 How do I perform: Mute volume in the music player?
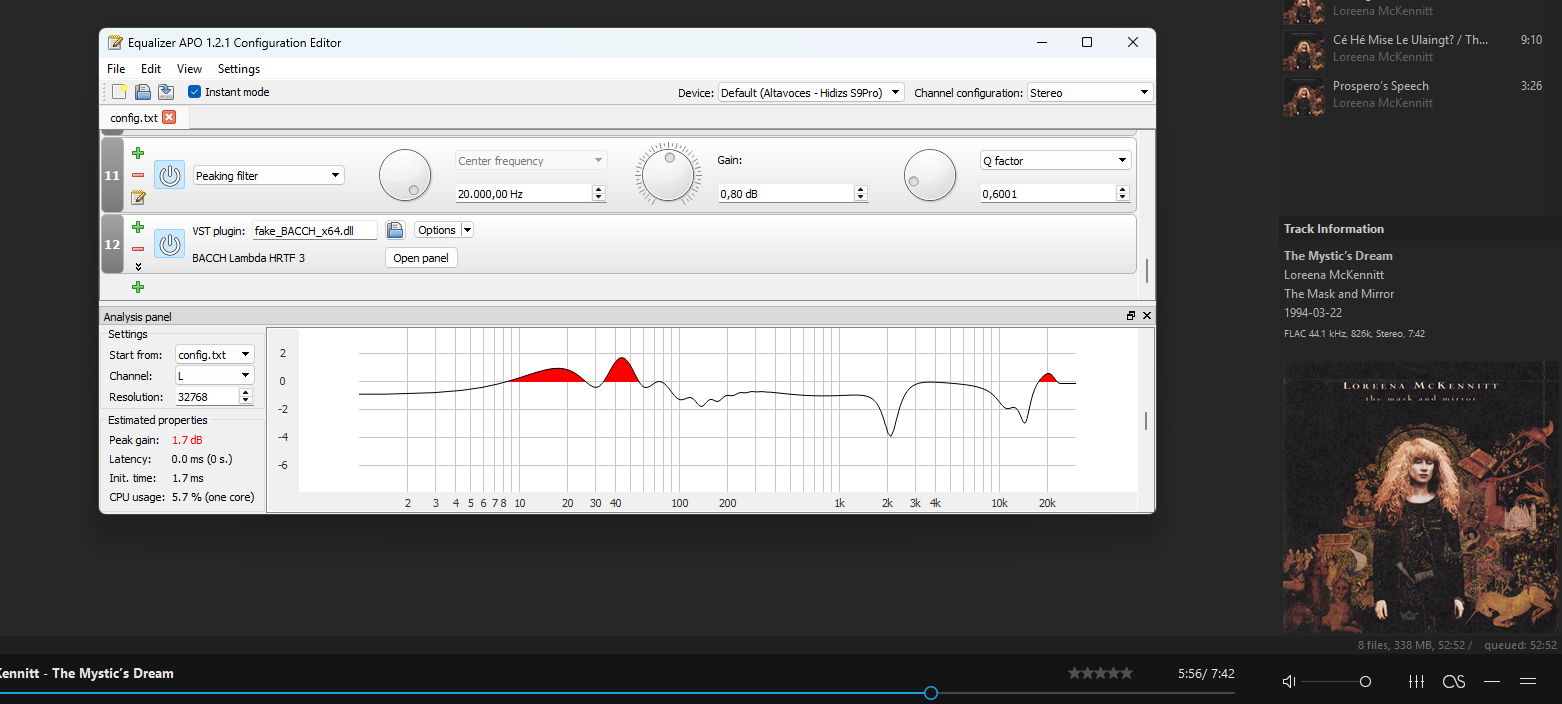[x=1289, y=681]
